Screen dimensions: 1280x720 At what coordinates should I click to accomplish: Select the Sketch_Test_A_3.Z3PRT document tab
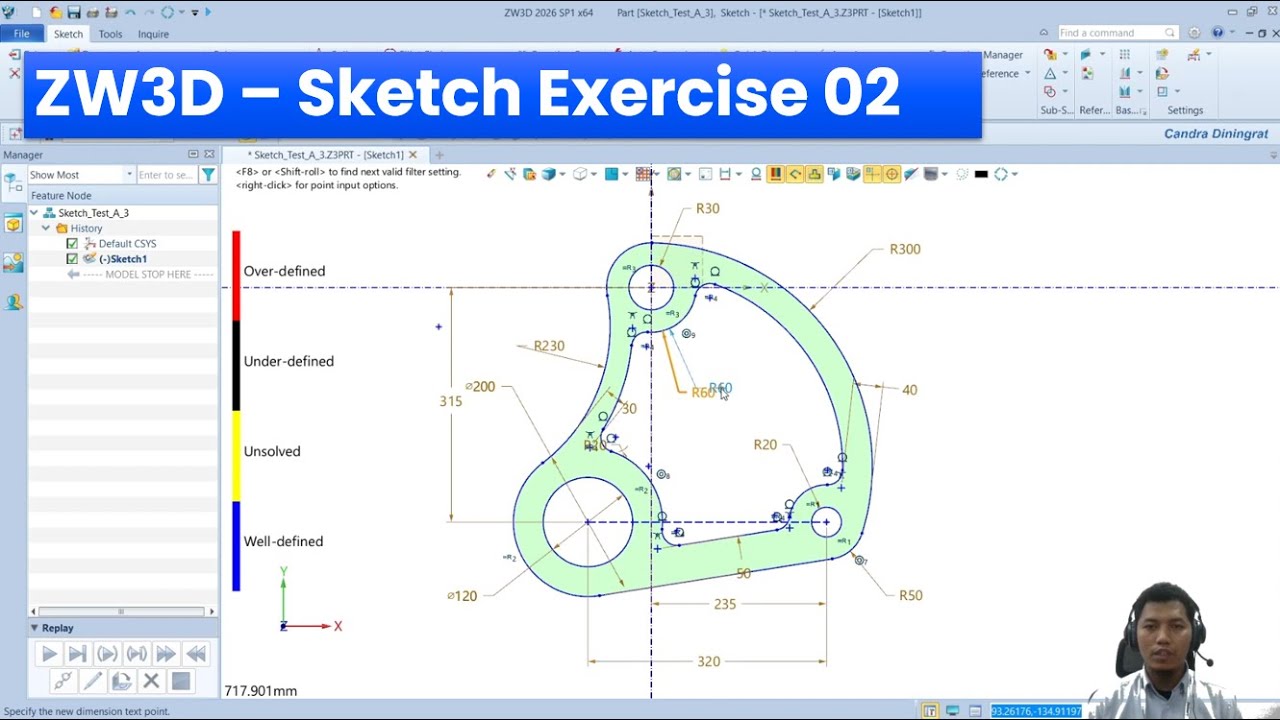tap(325, 155)
